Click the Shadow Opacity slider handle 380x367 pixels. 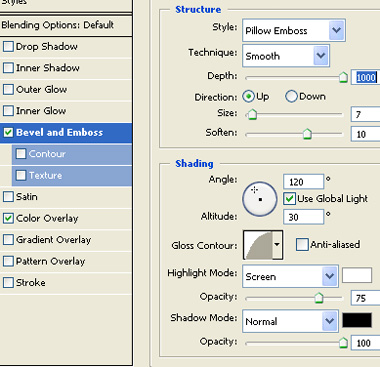click(x=343, y=343)
